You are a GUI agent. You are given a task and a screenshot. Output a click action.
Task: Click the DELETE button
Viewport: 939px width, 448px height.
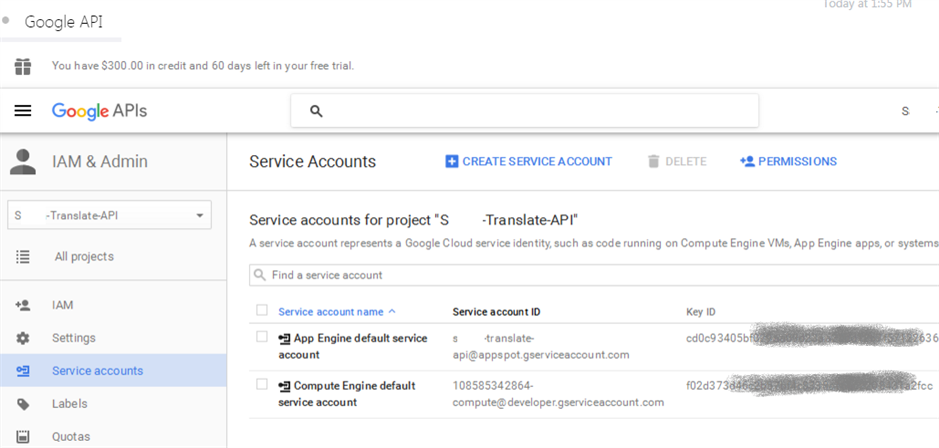[677, 162]
